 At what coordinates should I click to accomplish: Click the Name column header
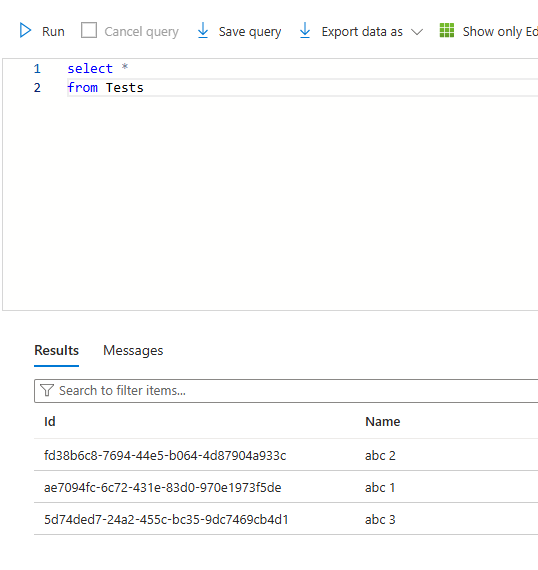(382, 422)
